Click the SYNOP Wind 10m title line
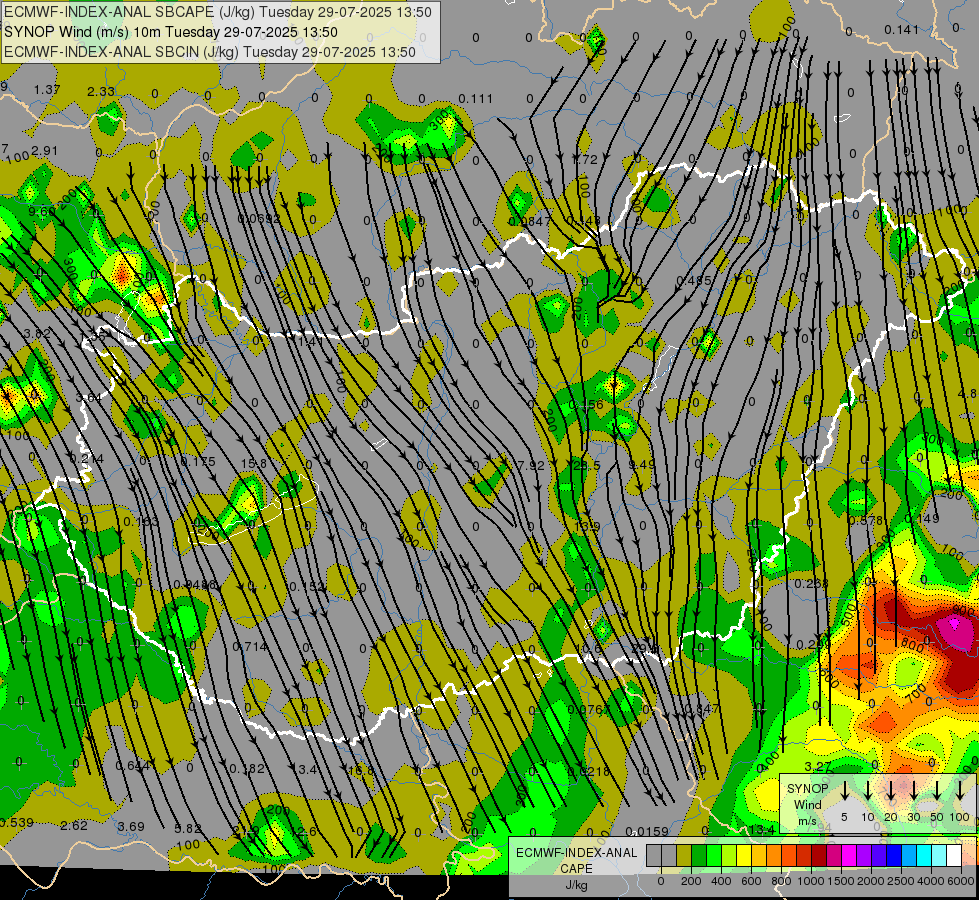The height and width of the screenshot is (900, 979). [170, 32]
